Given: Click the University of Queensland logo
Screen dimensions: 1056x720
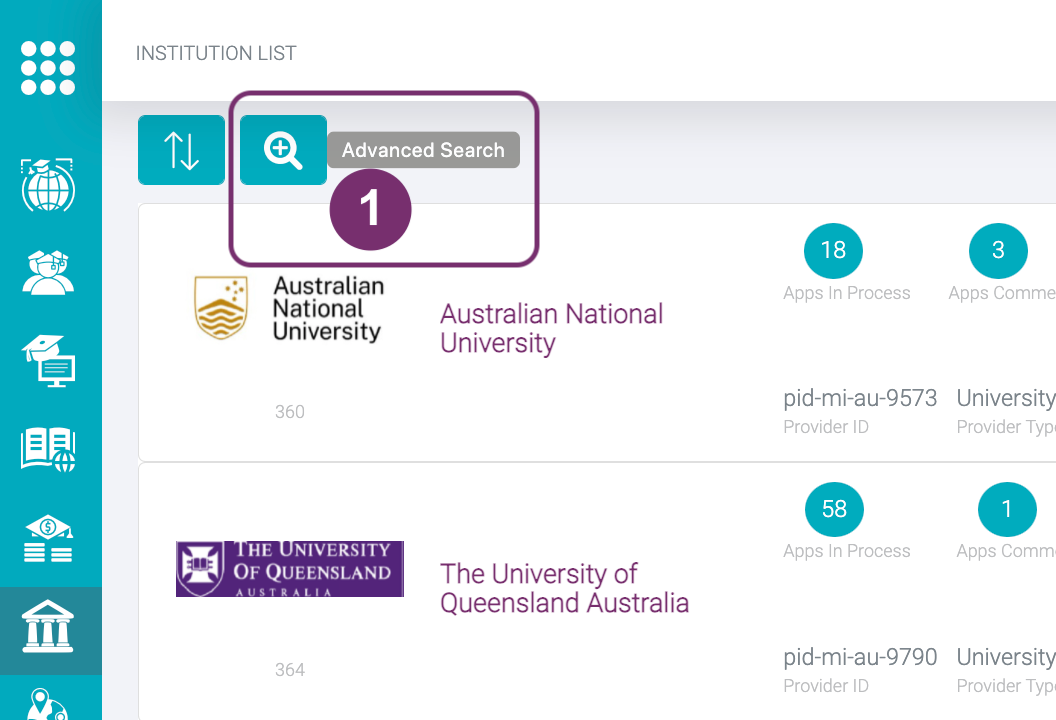Looking at the screenshot, I should 289,569.
